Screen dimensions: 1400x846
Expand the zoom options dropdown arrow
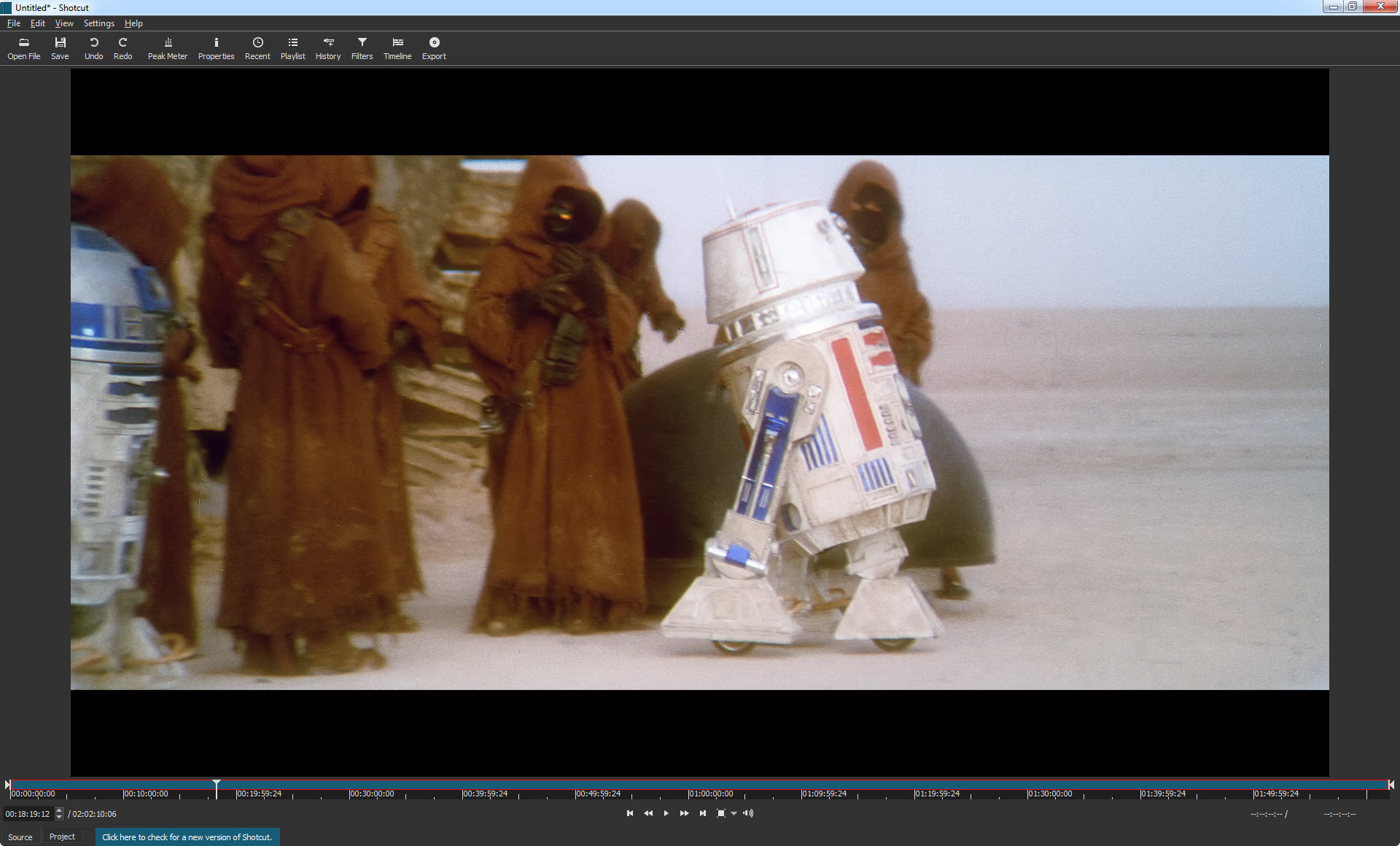[x=734, y=814]
